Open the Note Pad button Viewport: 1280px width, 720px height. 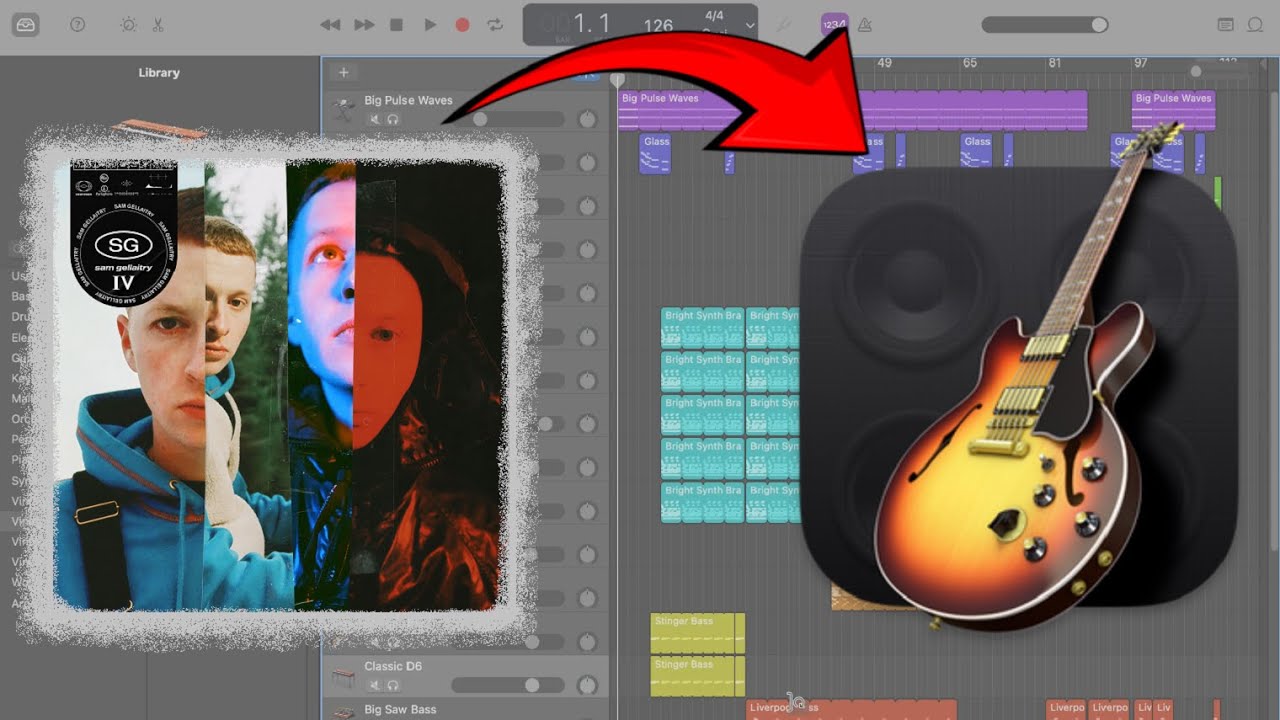coord(1225,25)
